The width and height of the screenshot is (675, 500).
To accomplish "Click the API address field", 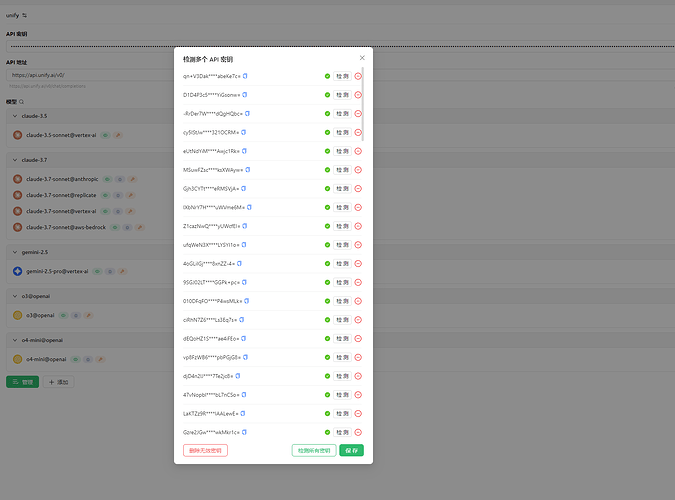I will [341, 75].
